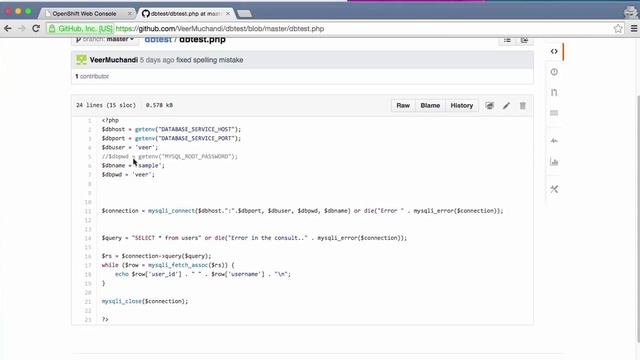Open Graphs icon in repo sidebar

point(554,162)
